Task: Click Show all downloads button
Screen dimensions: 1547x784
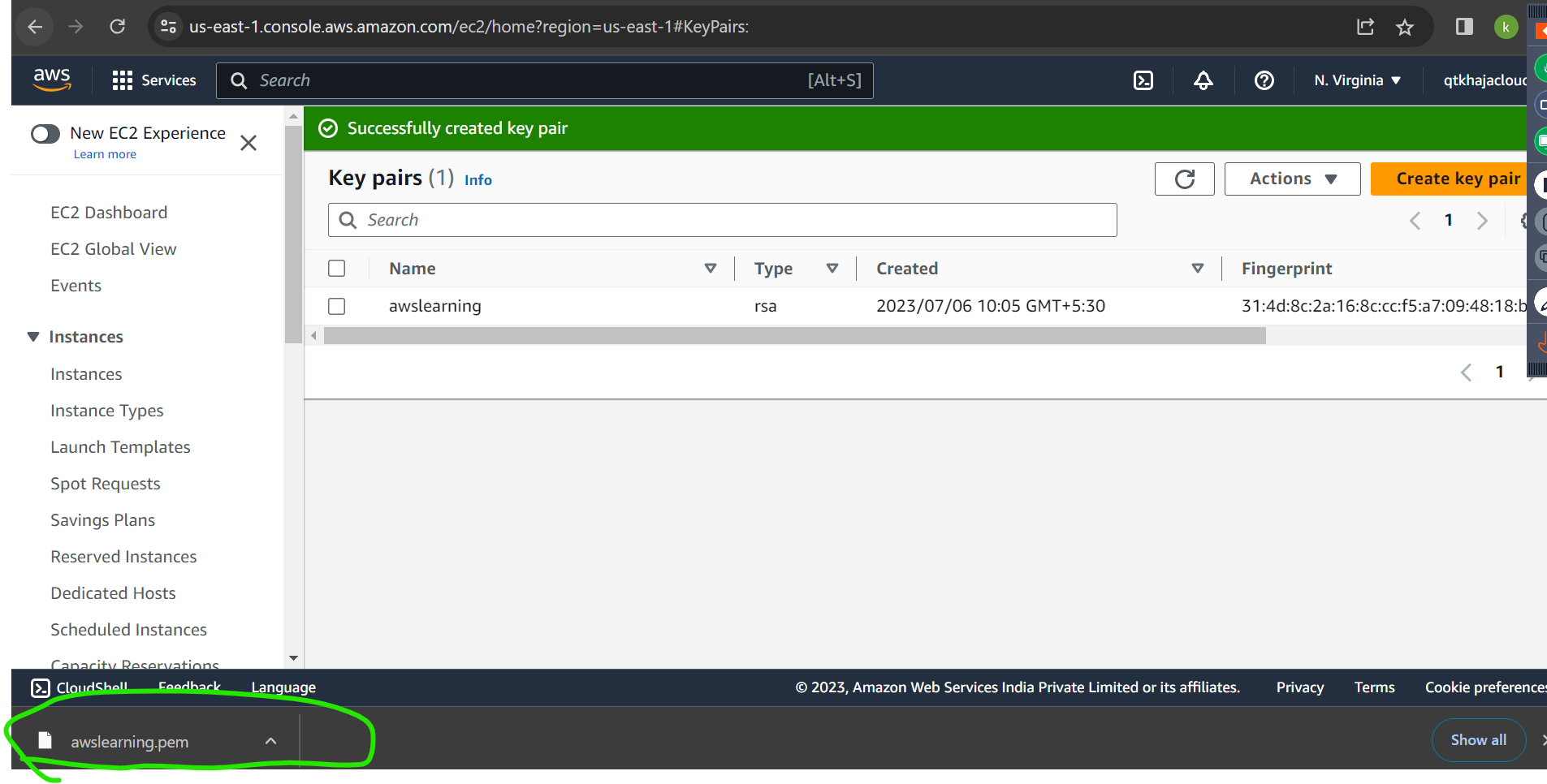Action: 1479,740
